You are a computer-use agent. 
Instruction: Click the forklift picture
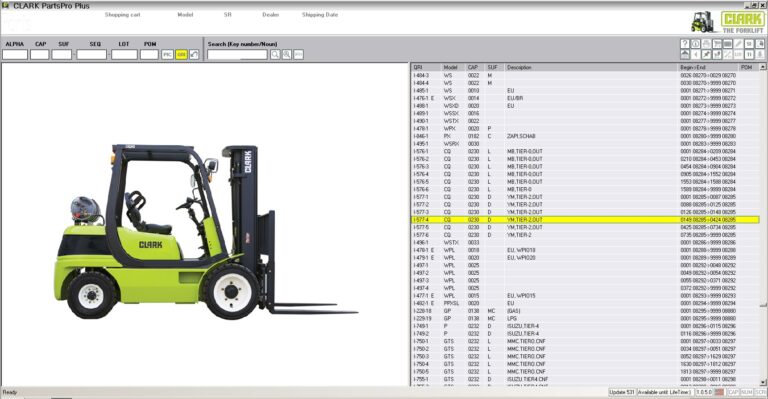point(205,231)
